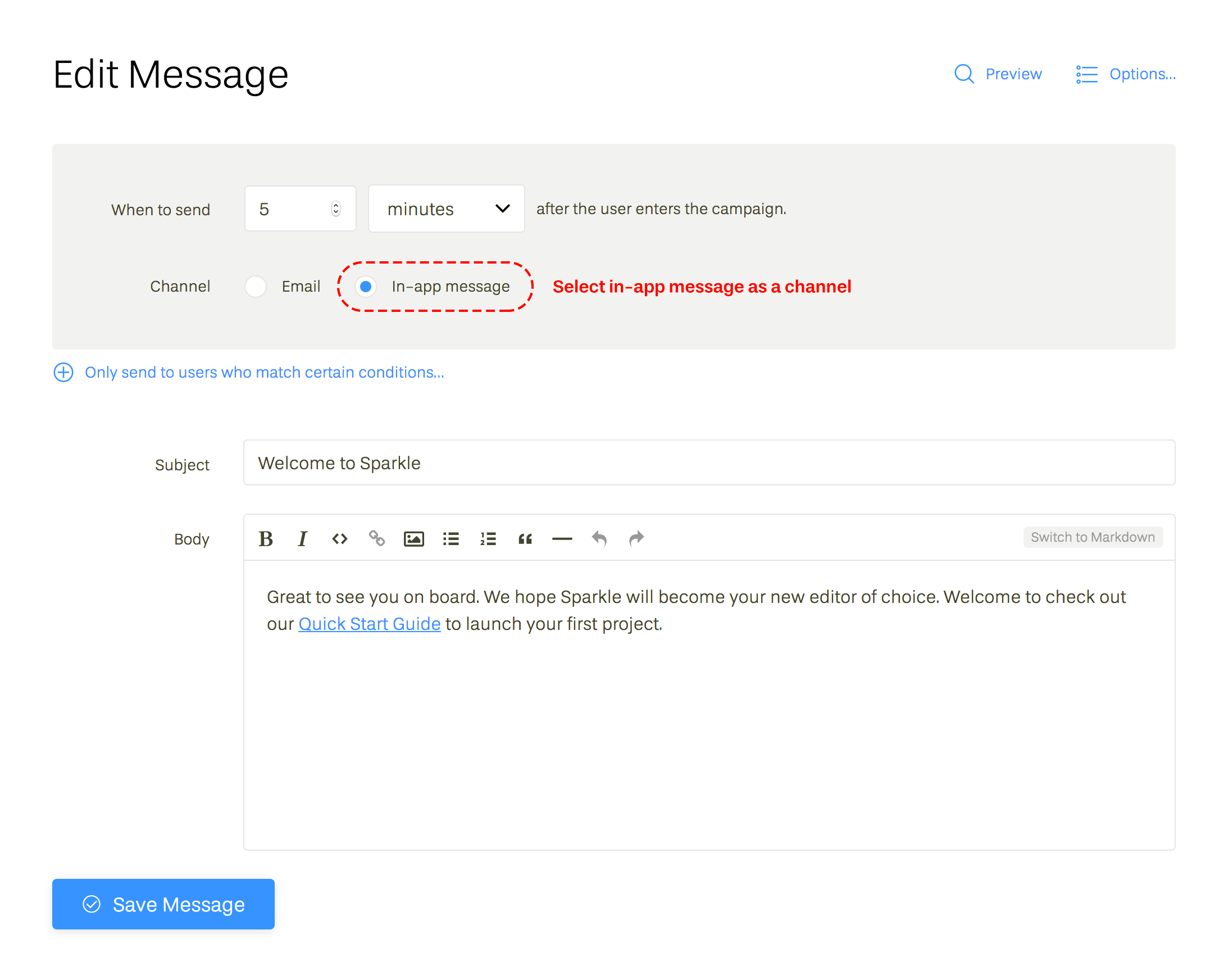
Task: Create a bulleted list
Action: (451, 538)
